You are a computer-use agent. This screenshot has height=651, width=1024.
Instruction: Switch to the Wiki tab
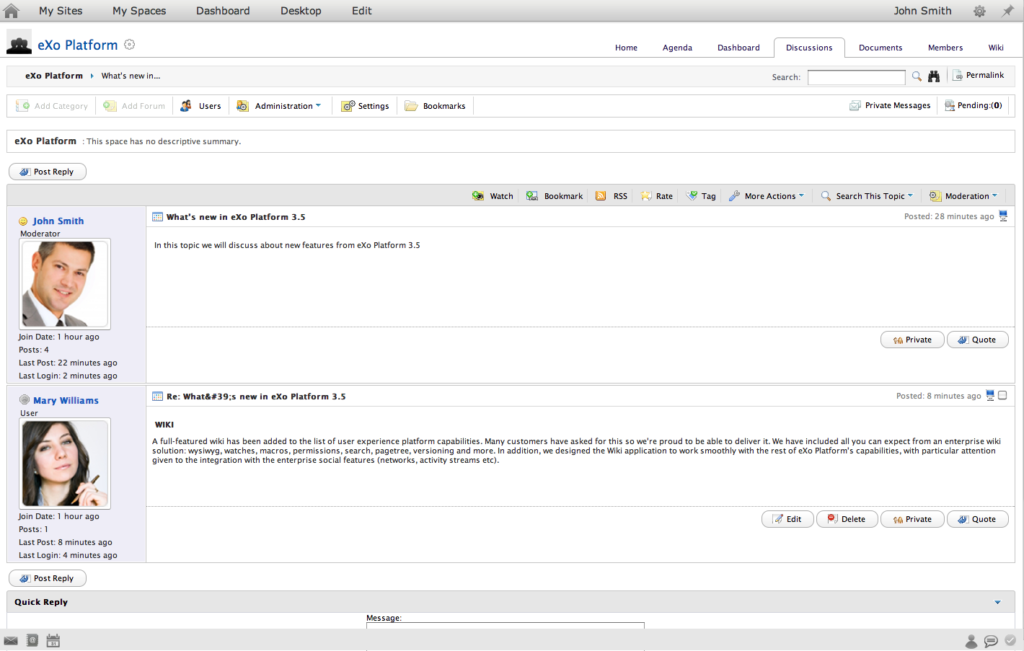click(x=995, y=48)
